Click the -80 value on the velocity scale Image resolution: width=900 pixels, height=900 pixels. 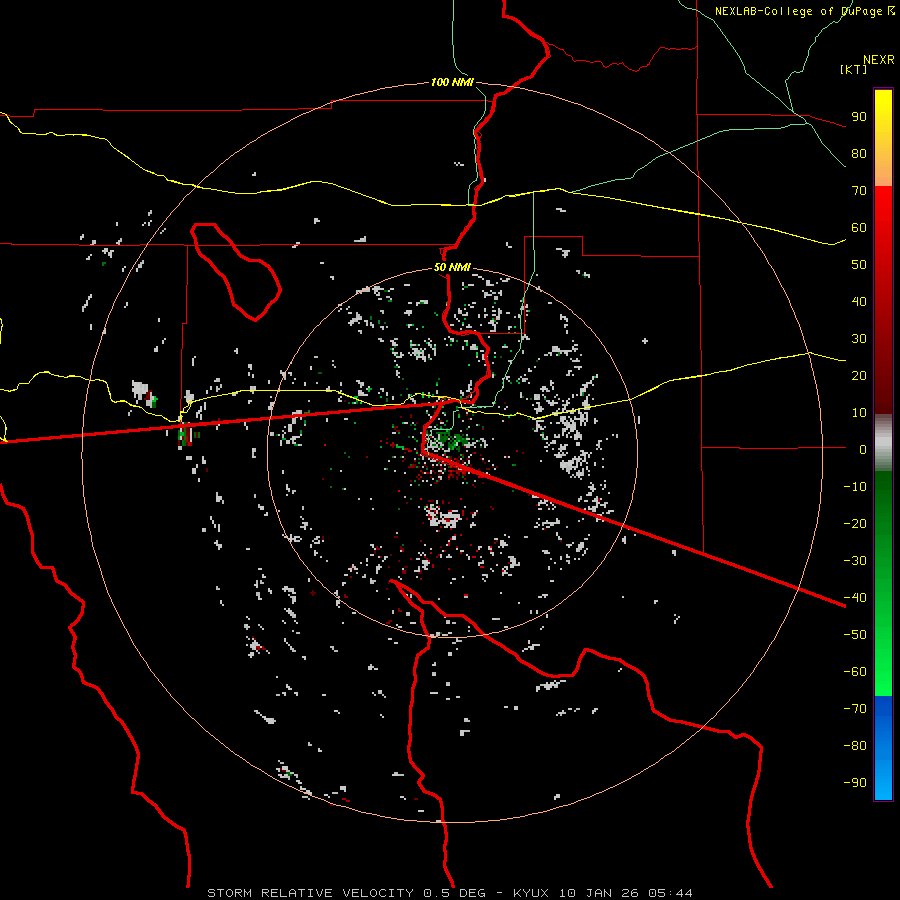click(x=855, y=746)
